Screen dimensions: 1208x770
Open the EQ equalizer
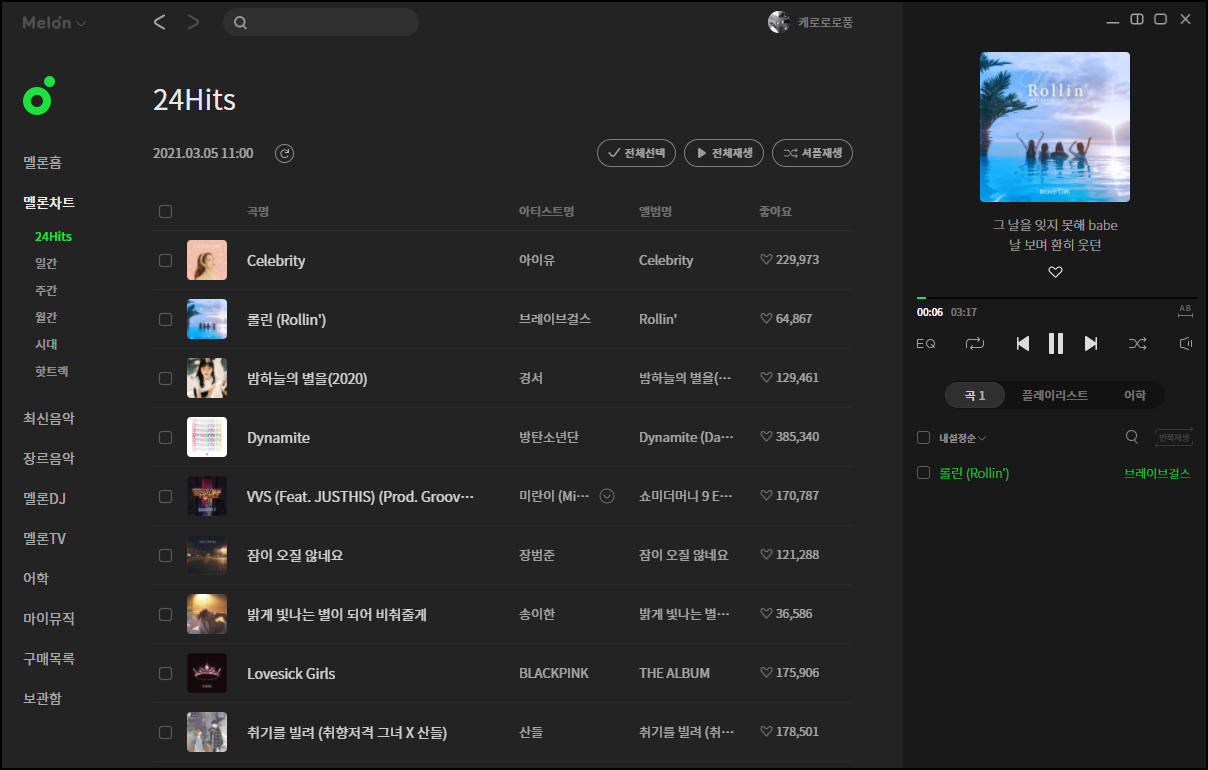coord(926,344)
